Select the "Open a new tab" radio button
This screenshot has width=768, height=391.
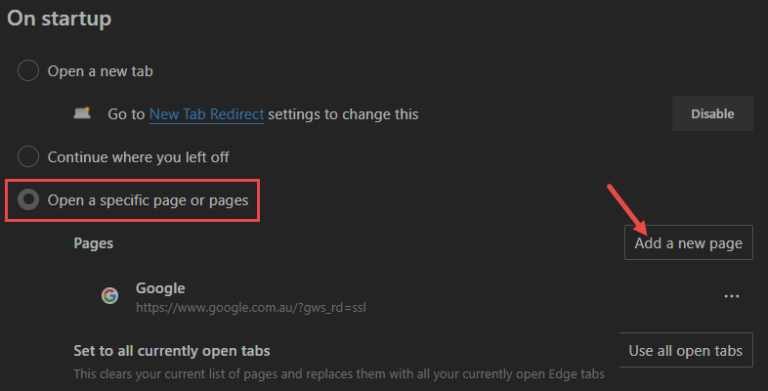point(28,71)
